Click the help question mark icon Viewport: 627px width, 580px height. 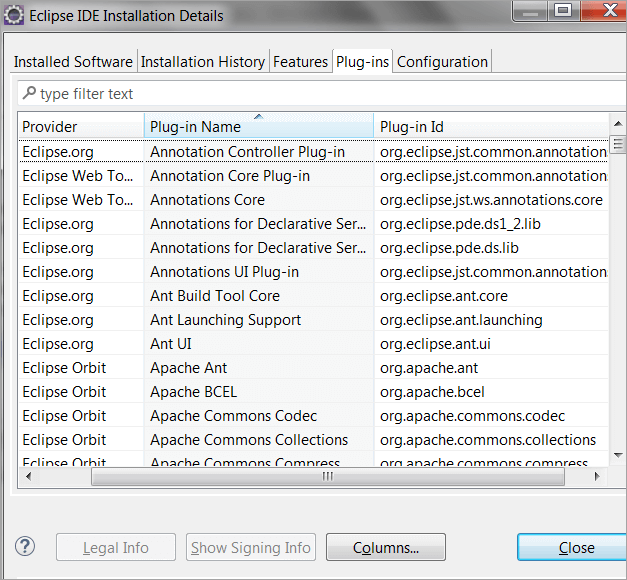(25, 546)
